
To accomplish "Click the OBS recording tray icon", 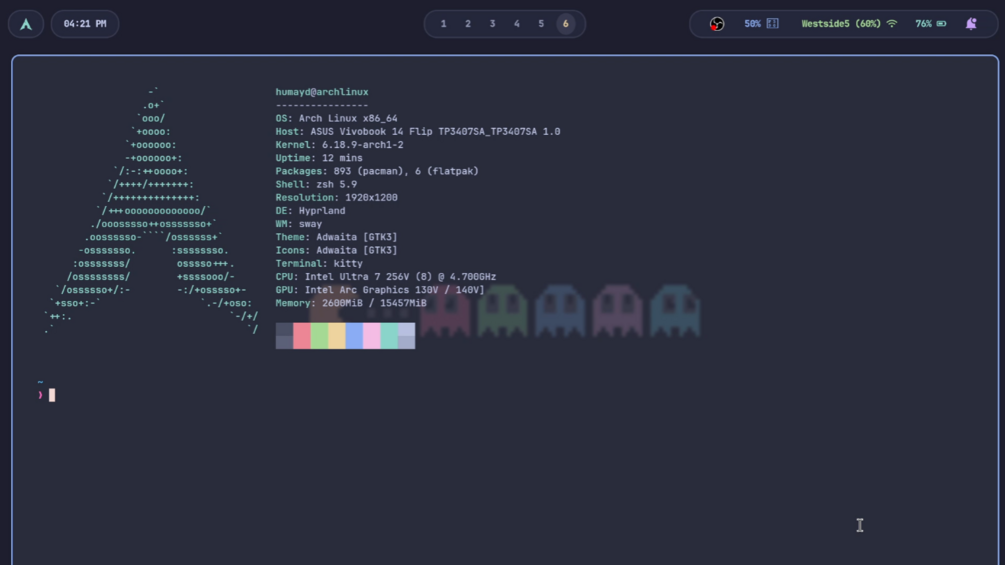I will pyautogui.click(x=717, y=24).
